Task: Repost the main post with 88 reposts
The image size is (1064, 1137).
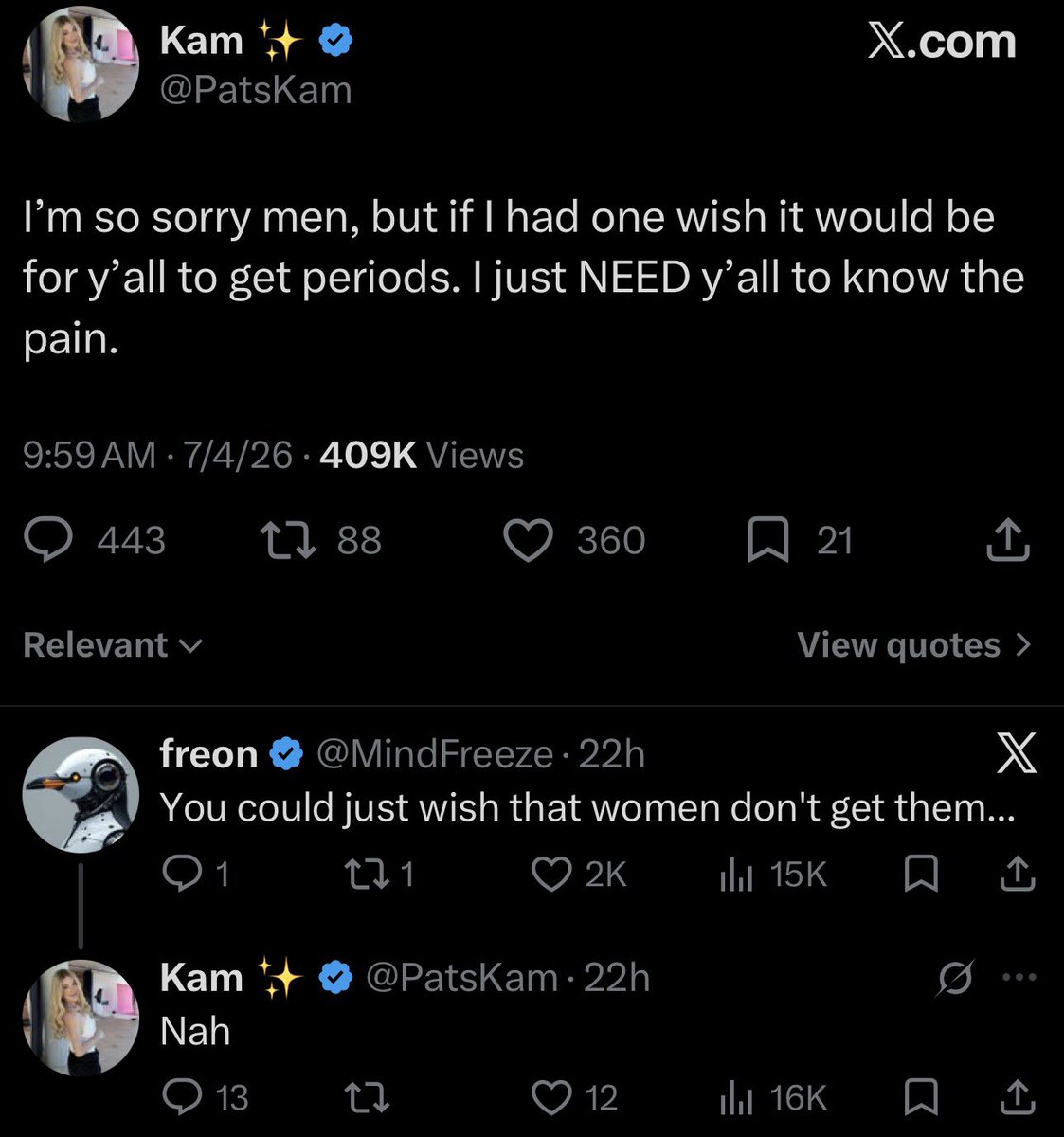Action: pos(281,540)
